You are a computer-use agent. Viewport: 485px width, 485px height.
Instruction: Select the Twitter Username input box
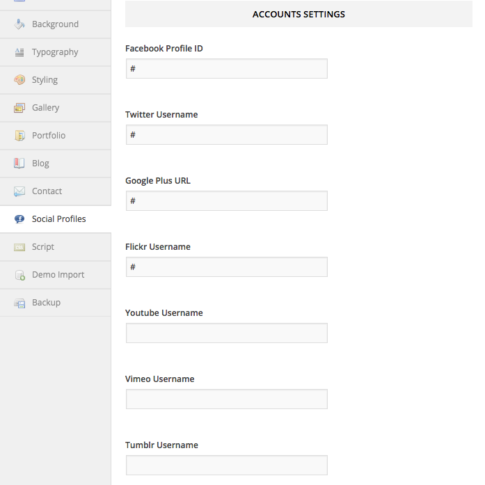pos(227,135)
